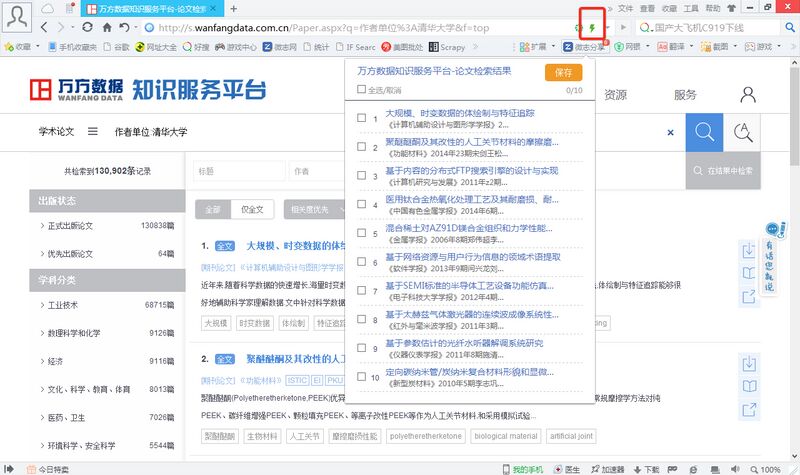Click the undo closed-tab arrow icon

click(x=124, y=28)
